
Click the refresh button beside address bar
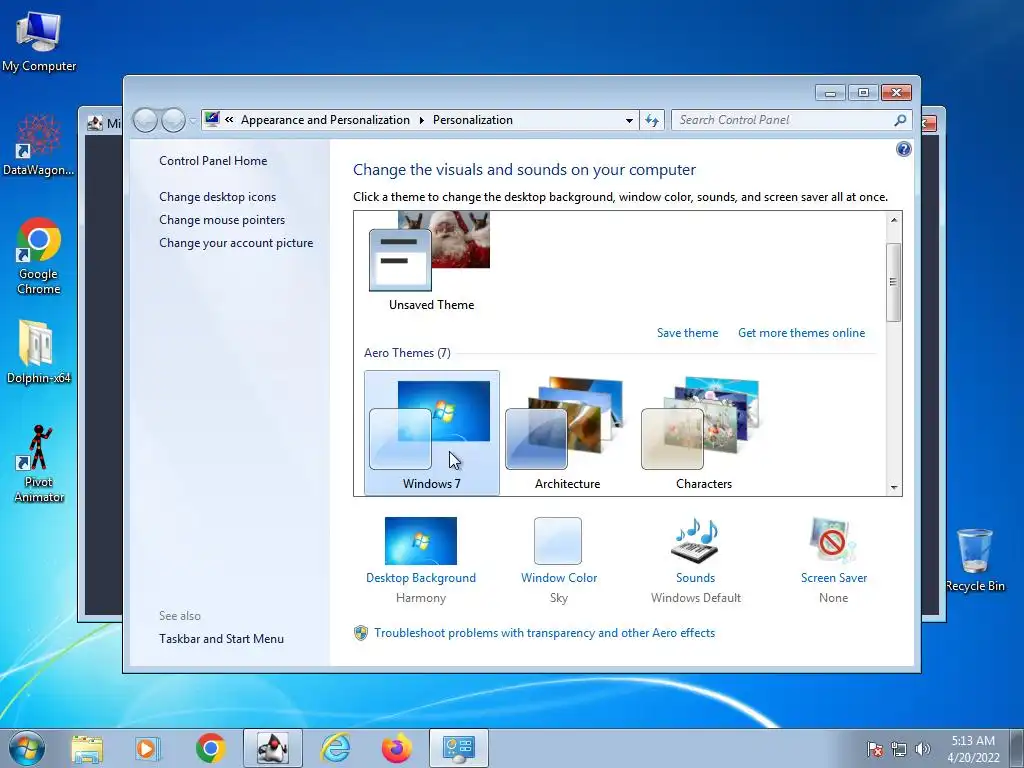coord(652,120)
